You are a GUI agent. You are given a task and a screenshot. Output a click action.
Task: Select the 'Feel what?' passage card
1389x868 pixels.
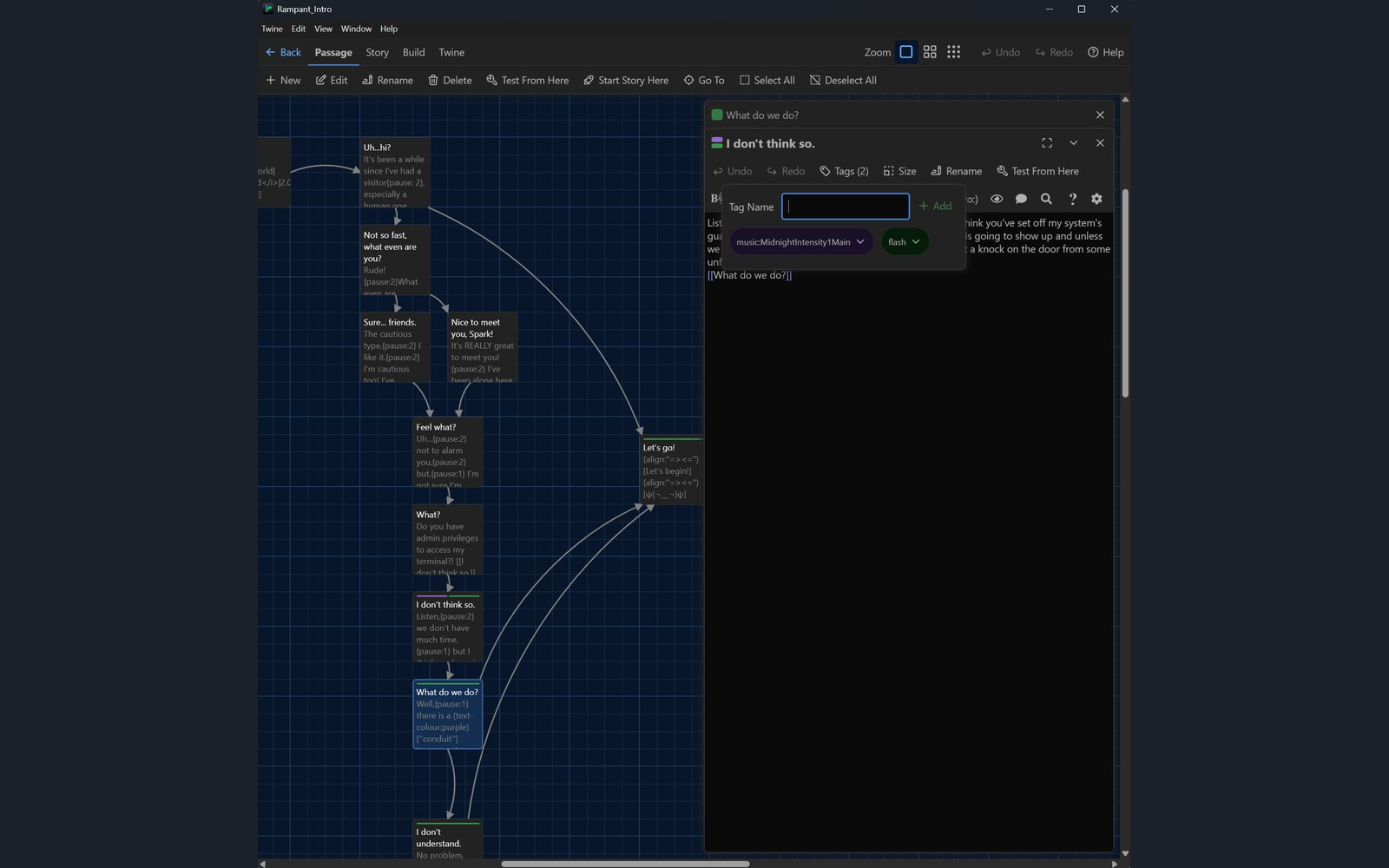(448, 452)
